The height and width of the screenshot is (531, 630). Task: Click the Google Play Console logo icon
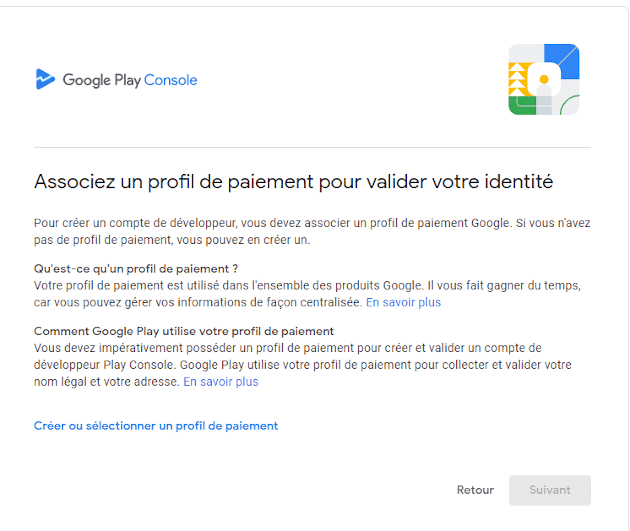45,80
